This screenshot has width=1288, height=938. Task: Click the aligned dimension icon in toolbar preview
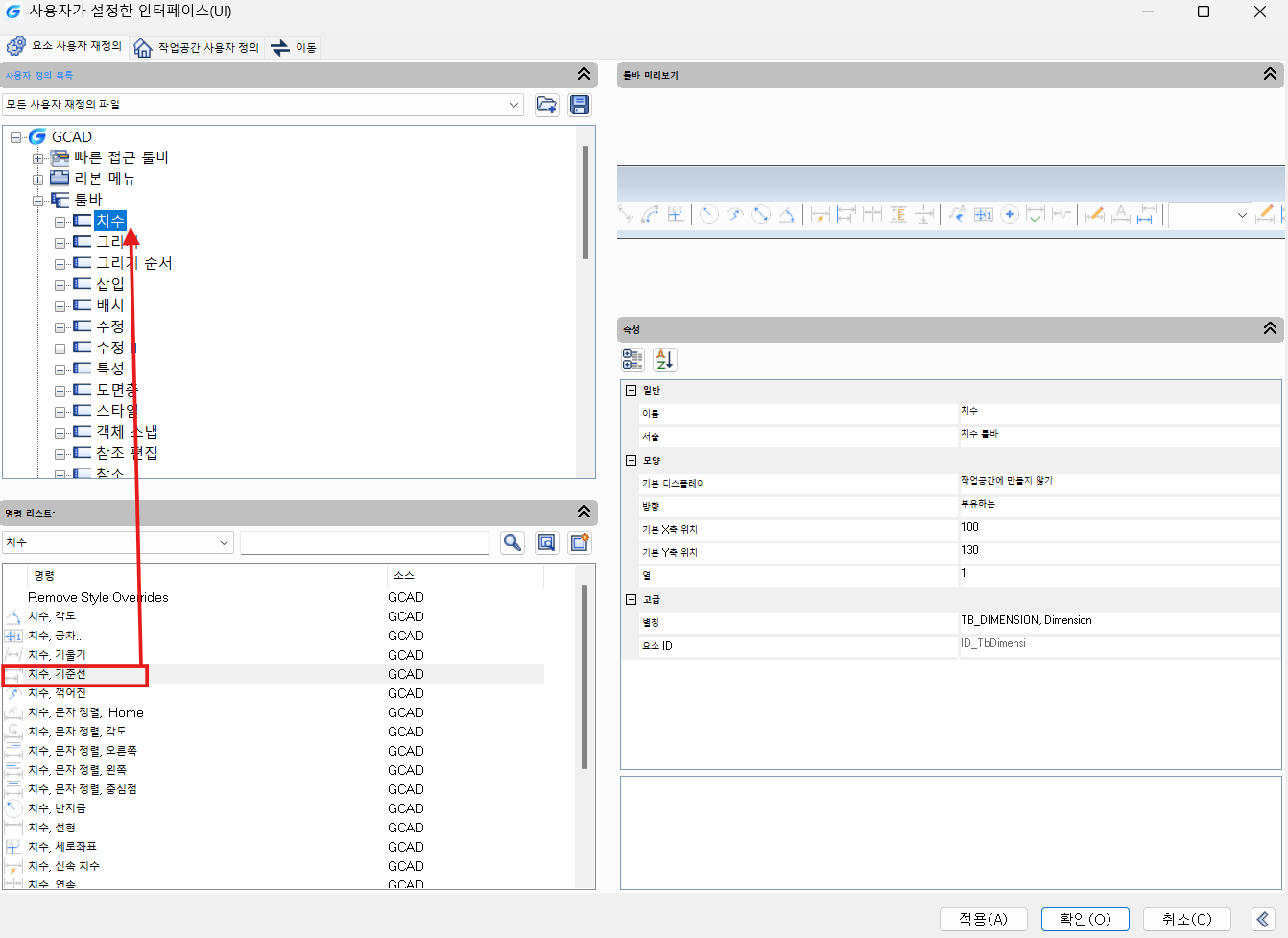point(625,214)
